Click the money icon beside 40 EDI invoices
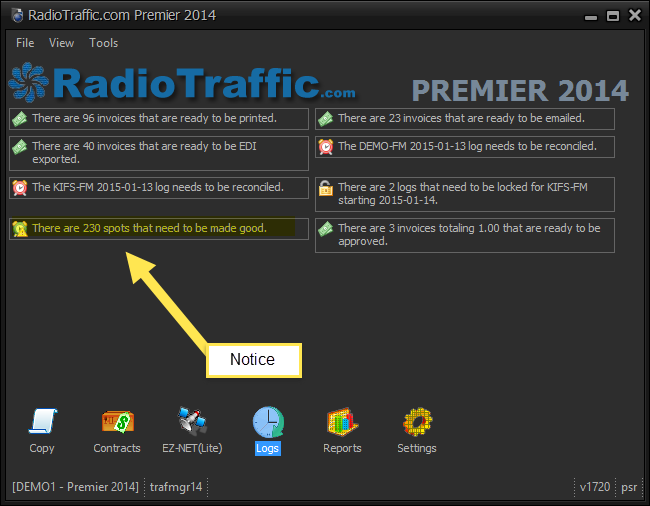This screenshot has width=650, height=506. 19,147
